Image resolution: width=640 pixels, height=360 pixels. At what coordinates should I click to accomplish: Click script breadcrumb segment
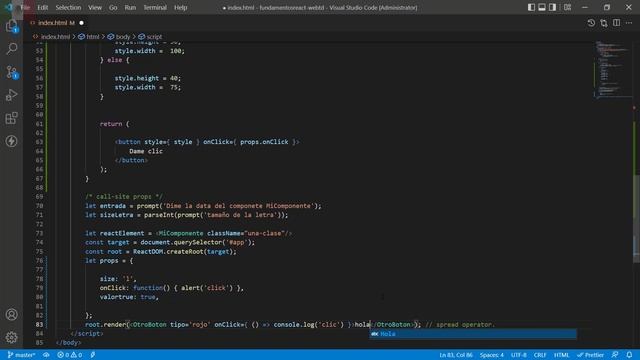pyautogui.click(x=154, y=37)
